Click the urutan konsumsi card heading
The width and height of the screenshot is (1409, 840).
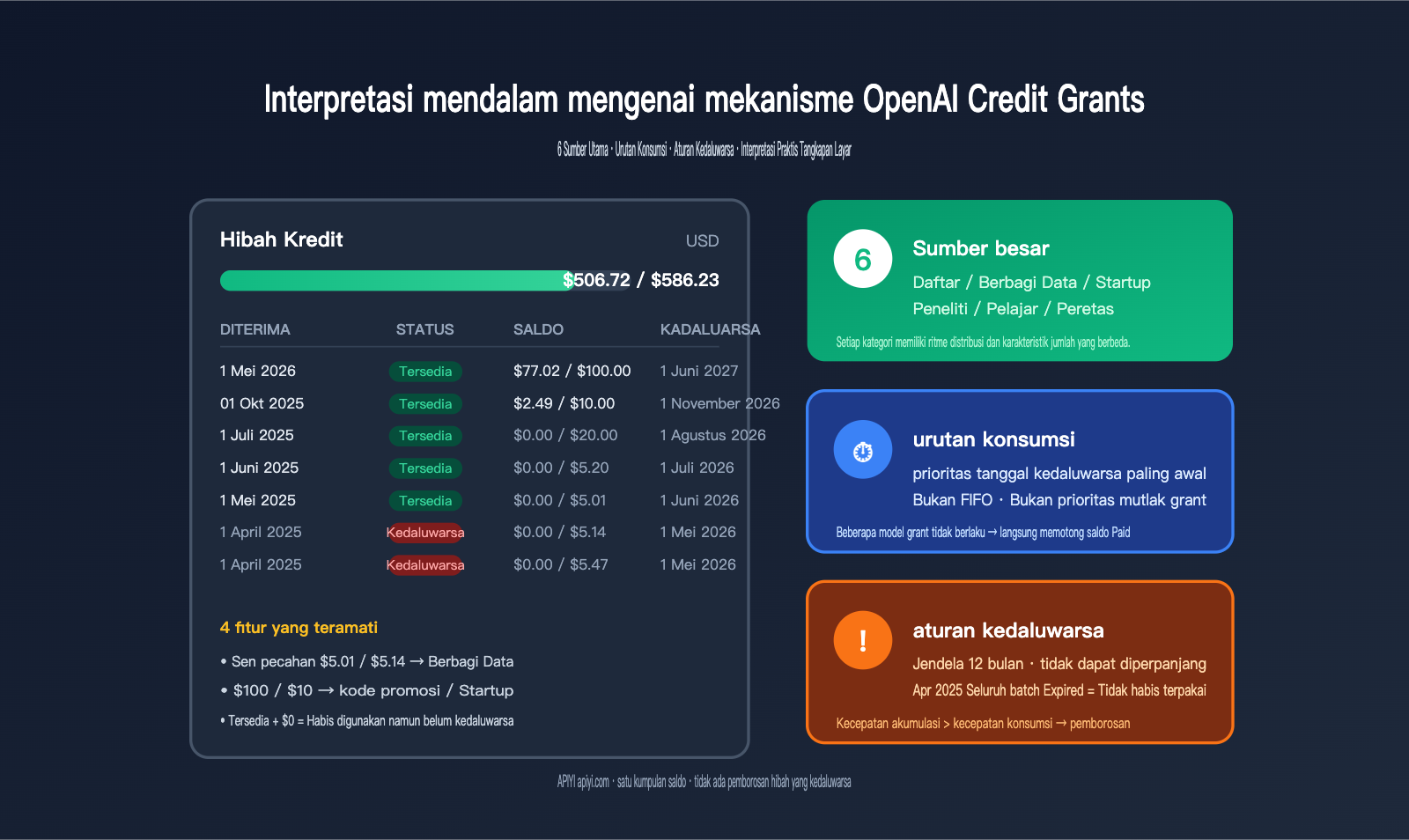(x=994, y=439)
